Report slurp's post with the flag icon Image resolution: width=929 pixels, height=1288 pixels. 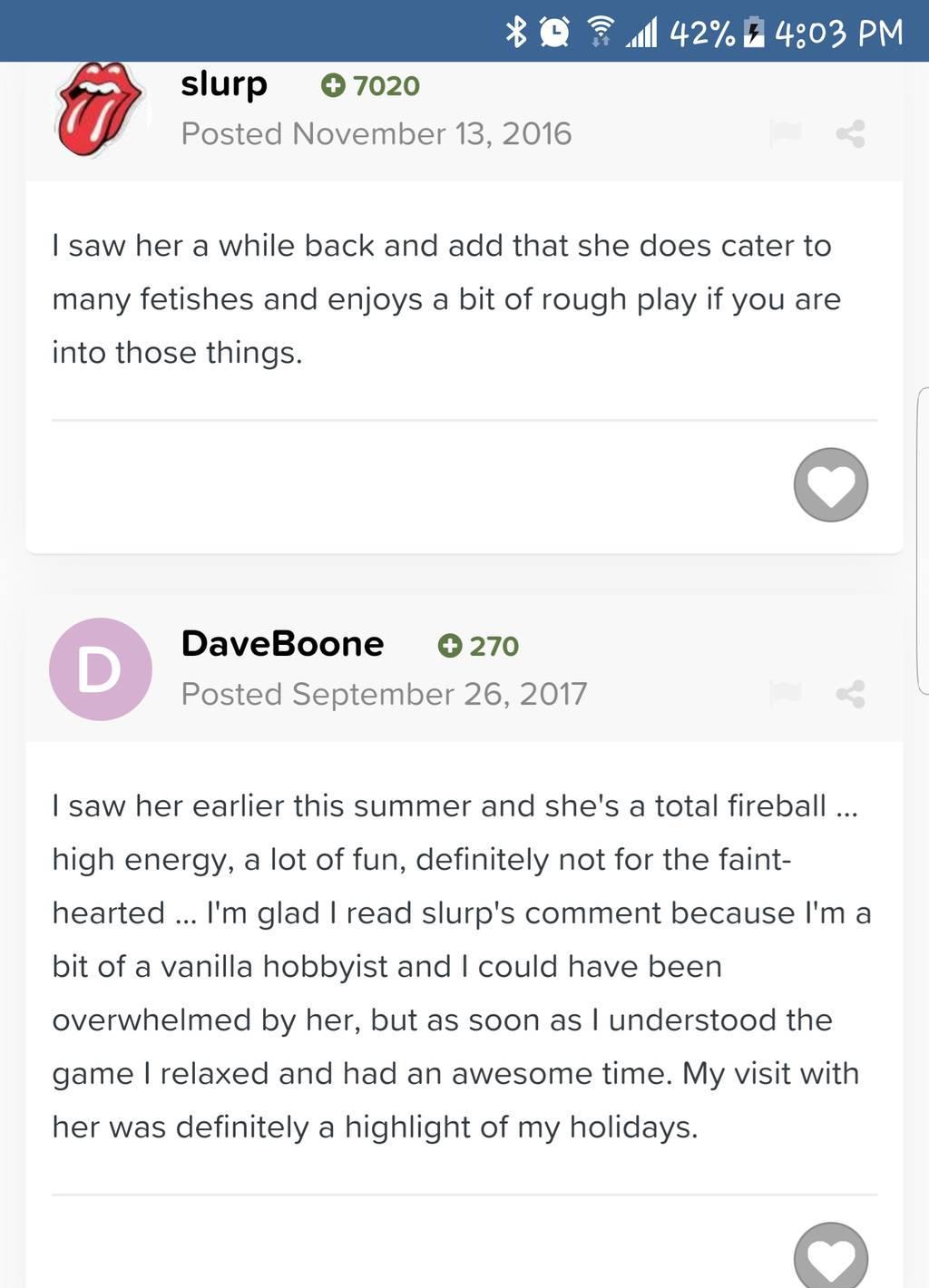[x=785, y=133]
